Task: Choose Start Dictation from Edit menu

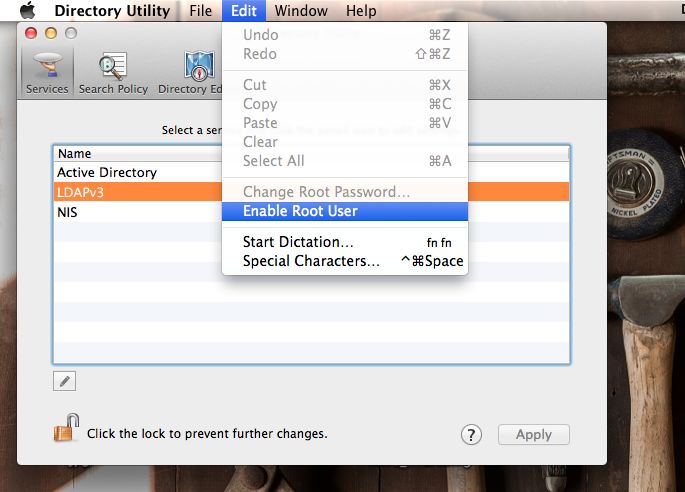Action: [x=345, y=242]
